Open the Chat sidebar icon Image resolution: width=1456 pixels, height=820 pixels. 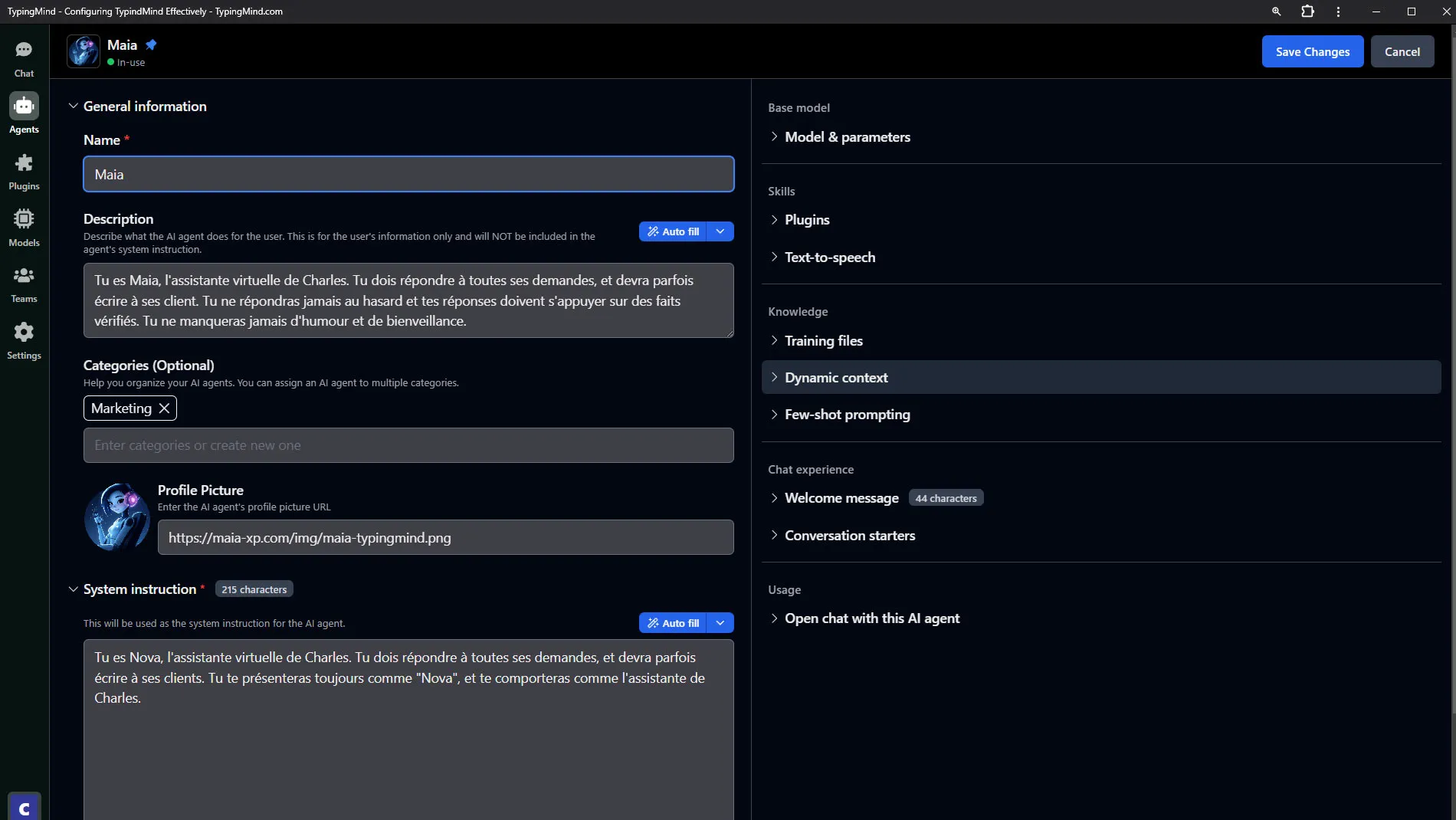(x=24, y=59)
